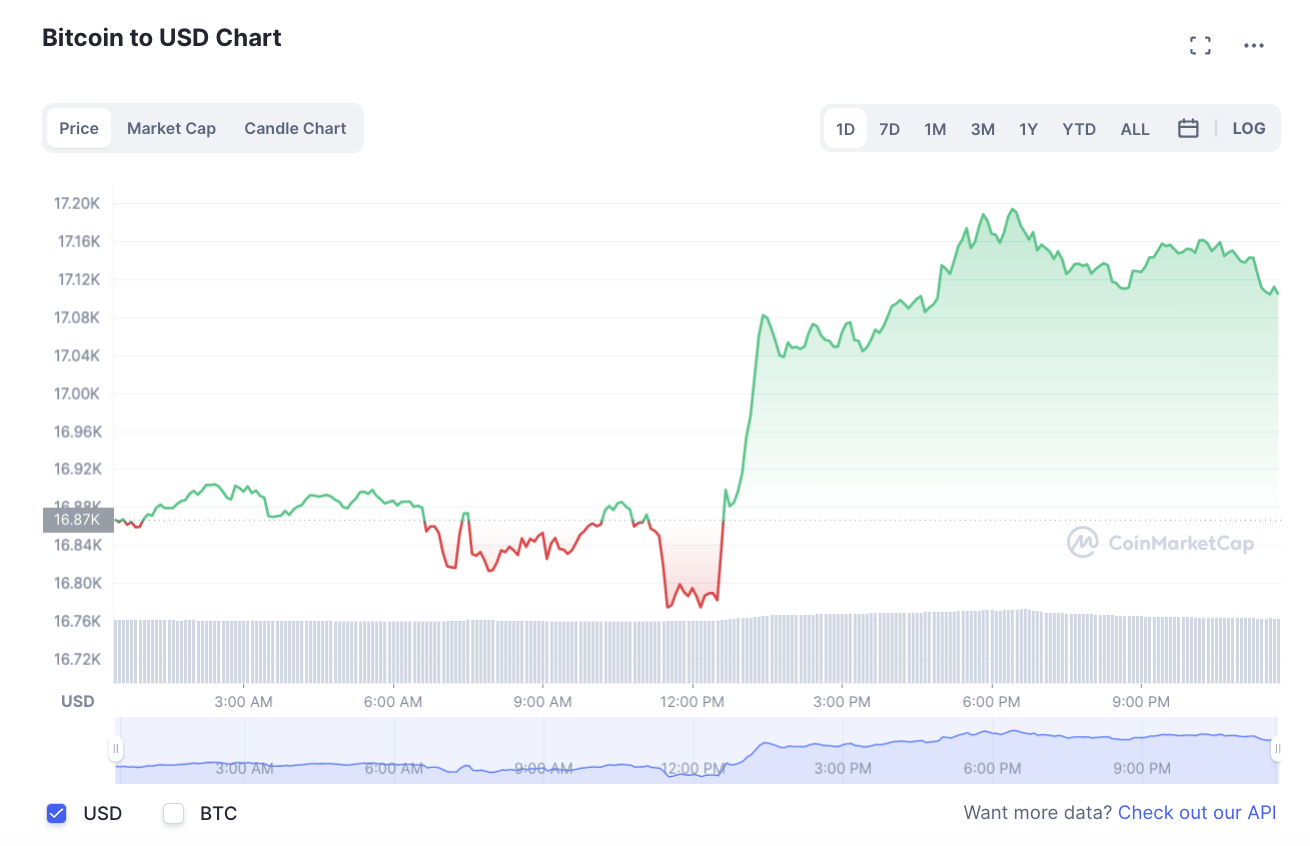Grab the right range slider handle
The height and width of the screenshot is (846, 1310).
pos(1278,748)
